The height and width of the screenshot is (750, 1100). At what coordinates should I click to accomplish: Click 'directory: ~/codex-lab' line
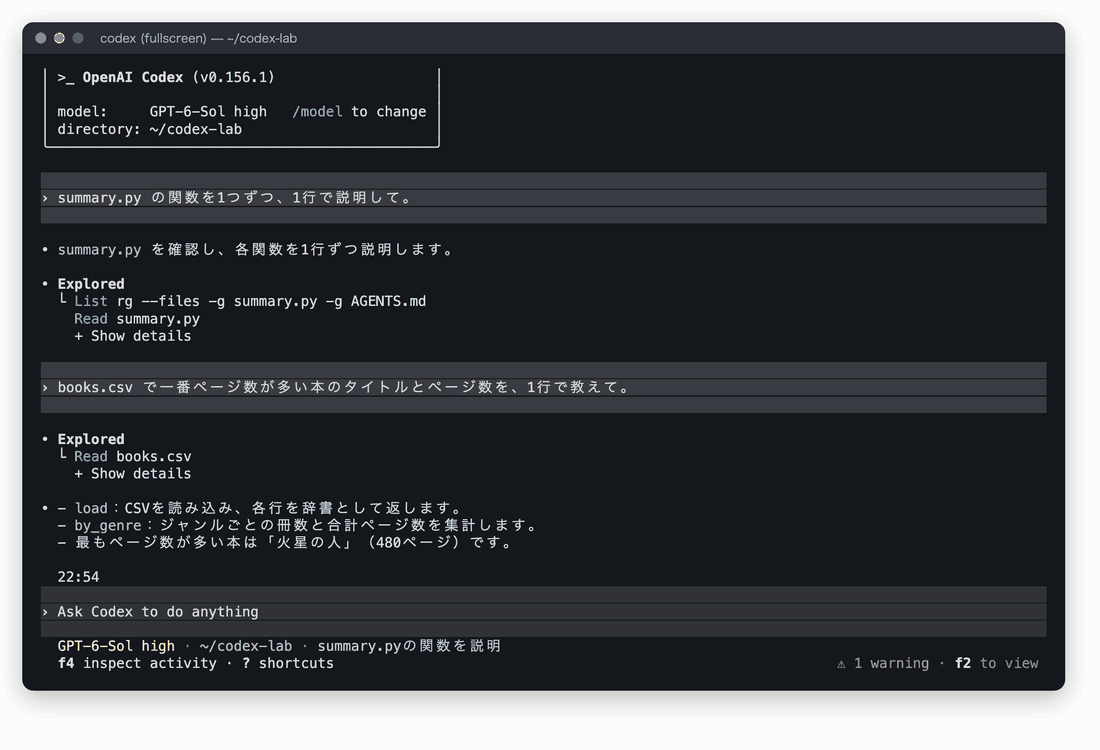(x=149, y=129)
